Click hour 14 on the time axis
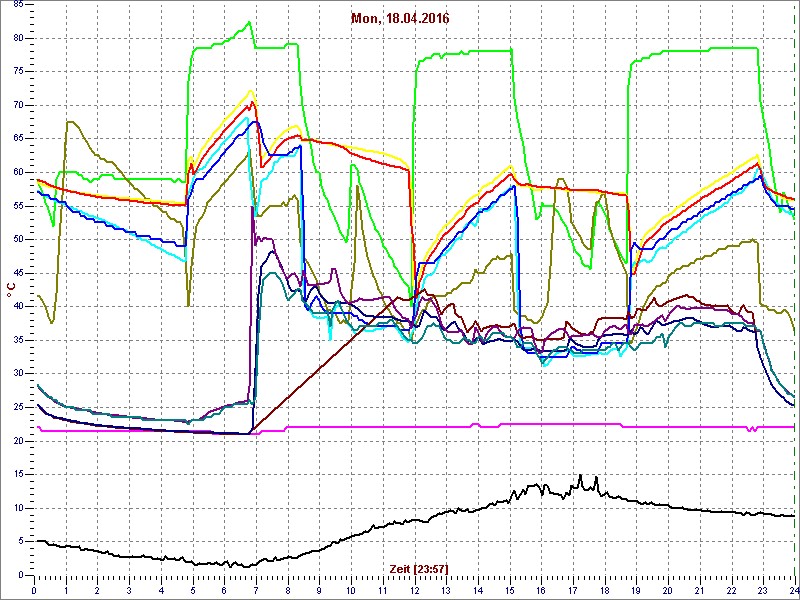 [479, 591]
